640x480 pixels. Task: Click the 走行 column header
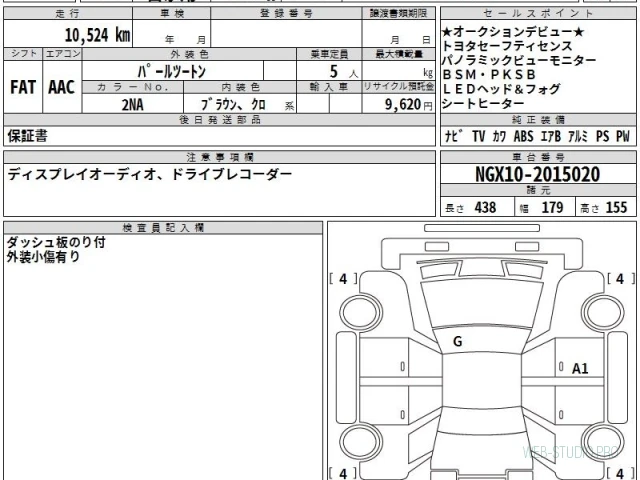pos(68,13)
